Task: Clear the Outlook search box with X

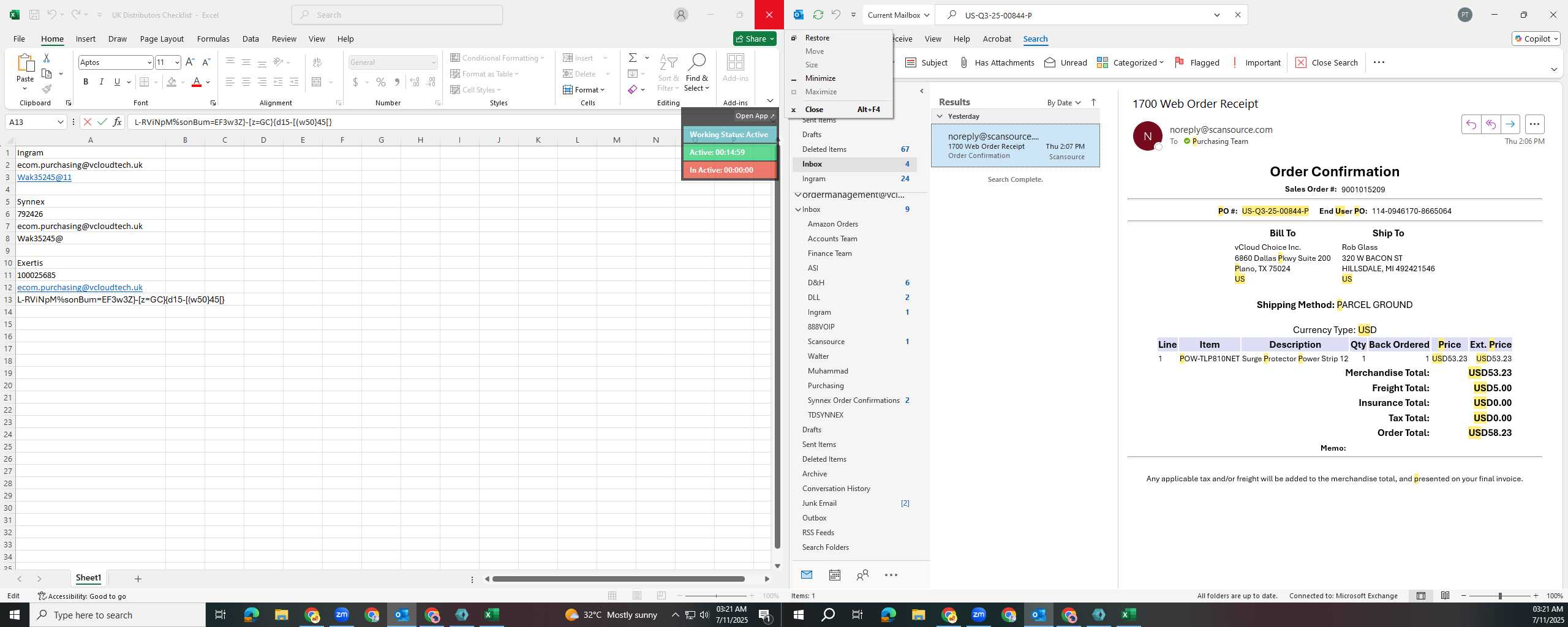Action: pyautogui.click(x=1237, y=15)
